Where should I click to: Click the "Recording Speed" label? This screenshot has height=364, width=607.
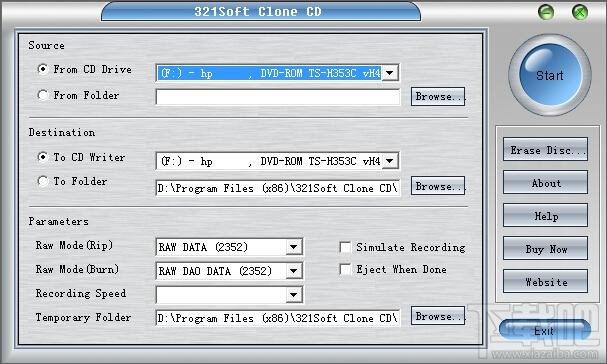tap(81, 294)
